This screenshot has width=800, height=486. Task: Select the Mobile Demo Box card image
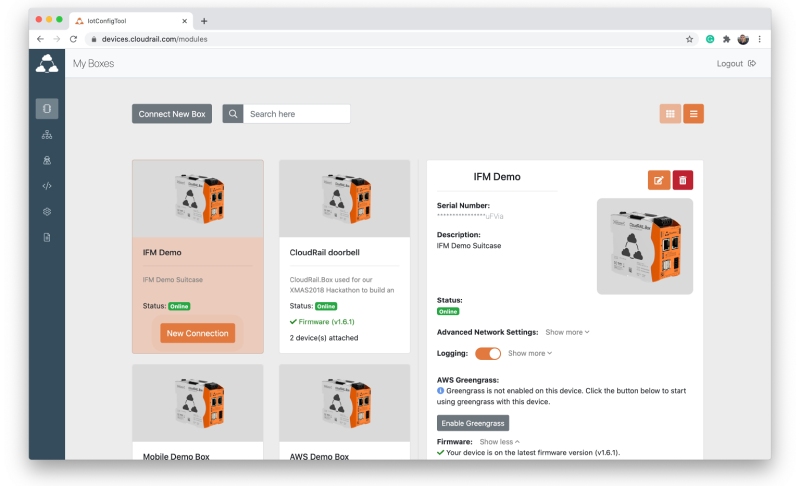198,403
